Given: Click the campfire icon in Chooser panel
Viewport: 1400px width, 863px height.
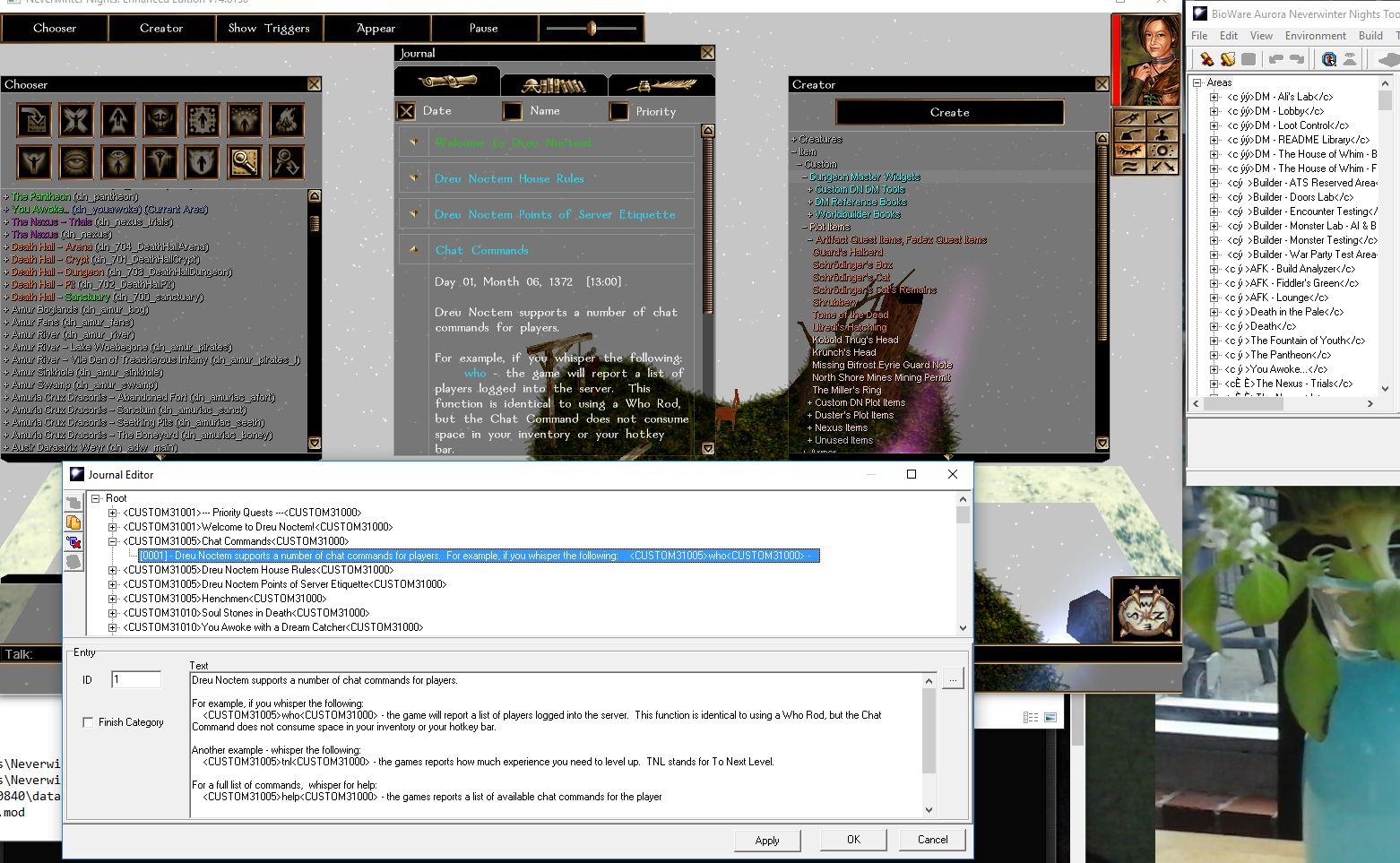Looking at the screenshot, I should [x=287, y=120].
